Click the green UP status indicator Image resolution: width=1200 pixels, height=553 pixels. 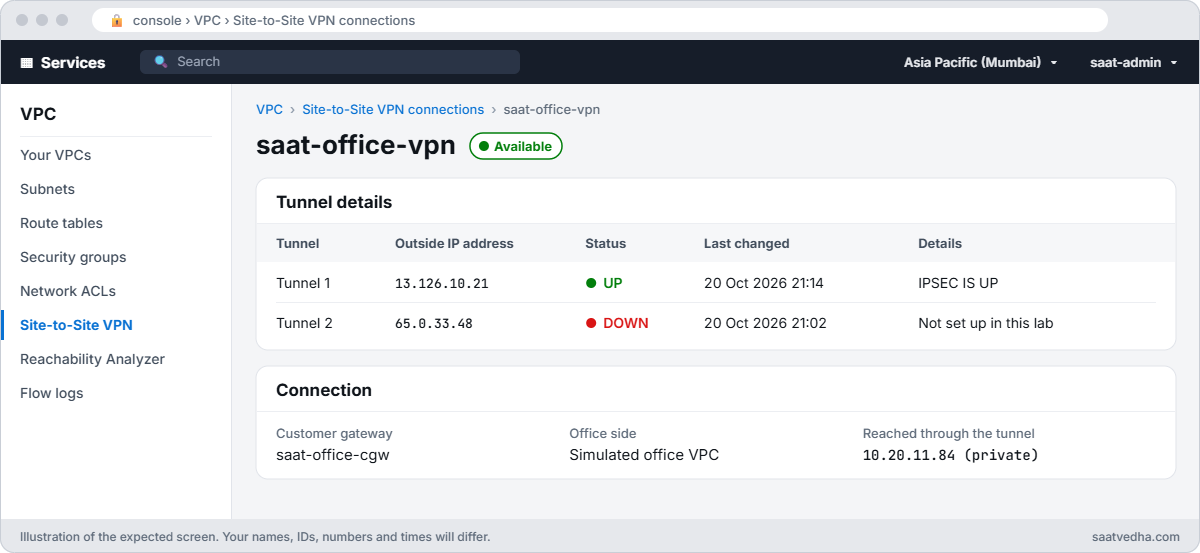click(604, 283)
